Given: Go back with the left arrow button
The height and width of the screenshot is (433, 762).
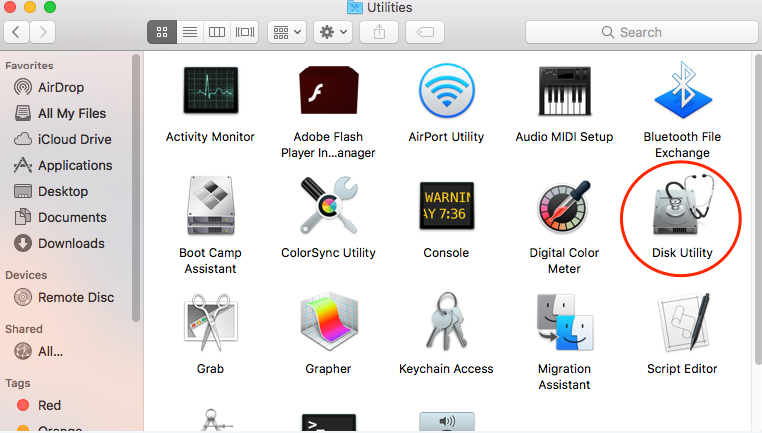Looking at the screenshot, I should 16,33.
